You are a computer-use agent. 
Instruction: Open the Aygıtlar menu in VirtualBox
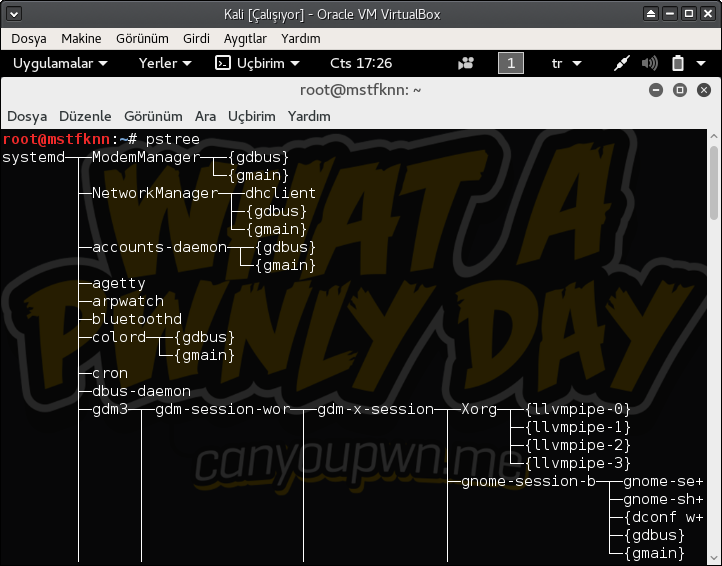point(245,38)
